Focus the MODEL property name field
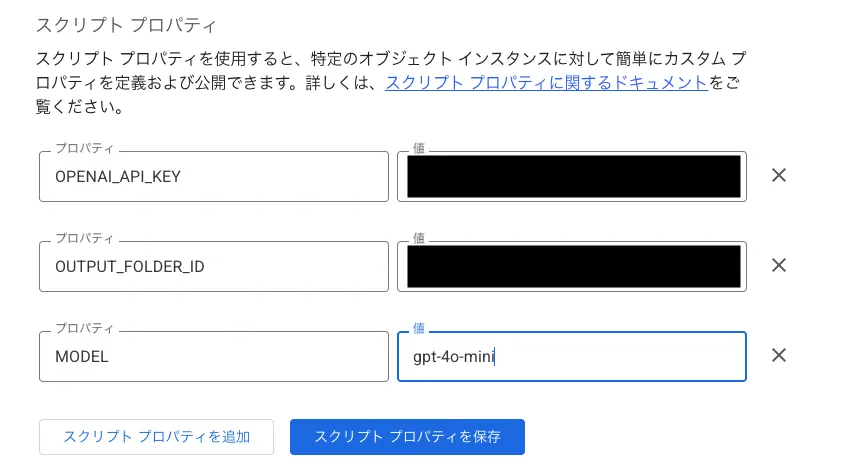This screenshot has height=471, width=841. tap(213, 357)
